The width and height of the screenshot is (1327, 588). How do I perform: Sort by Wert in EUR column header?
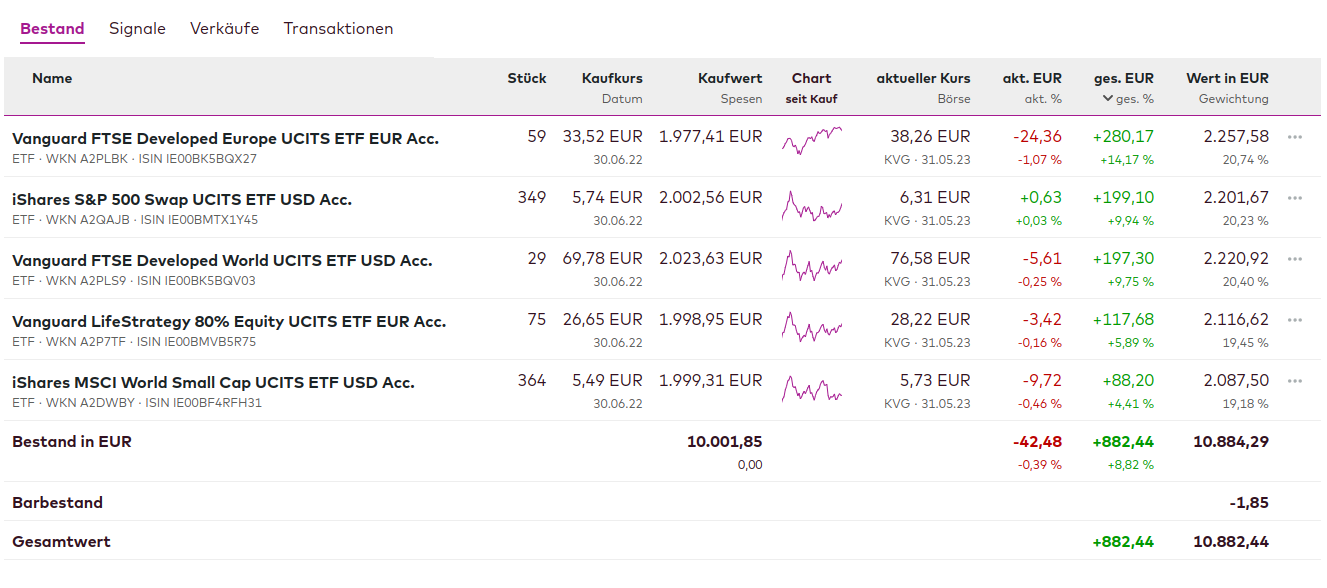point(1227,78)
